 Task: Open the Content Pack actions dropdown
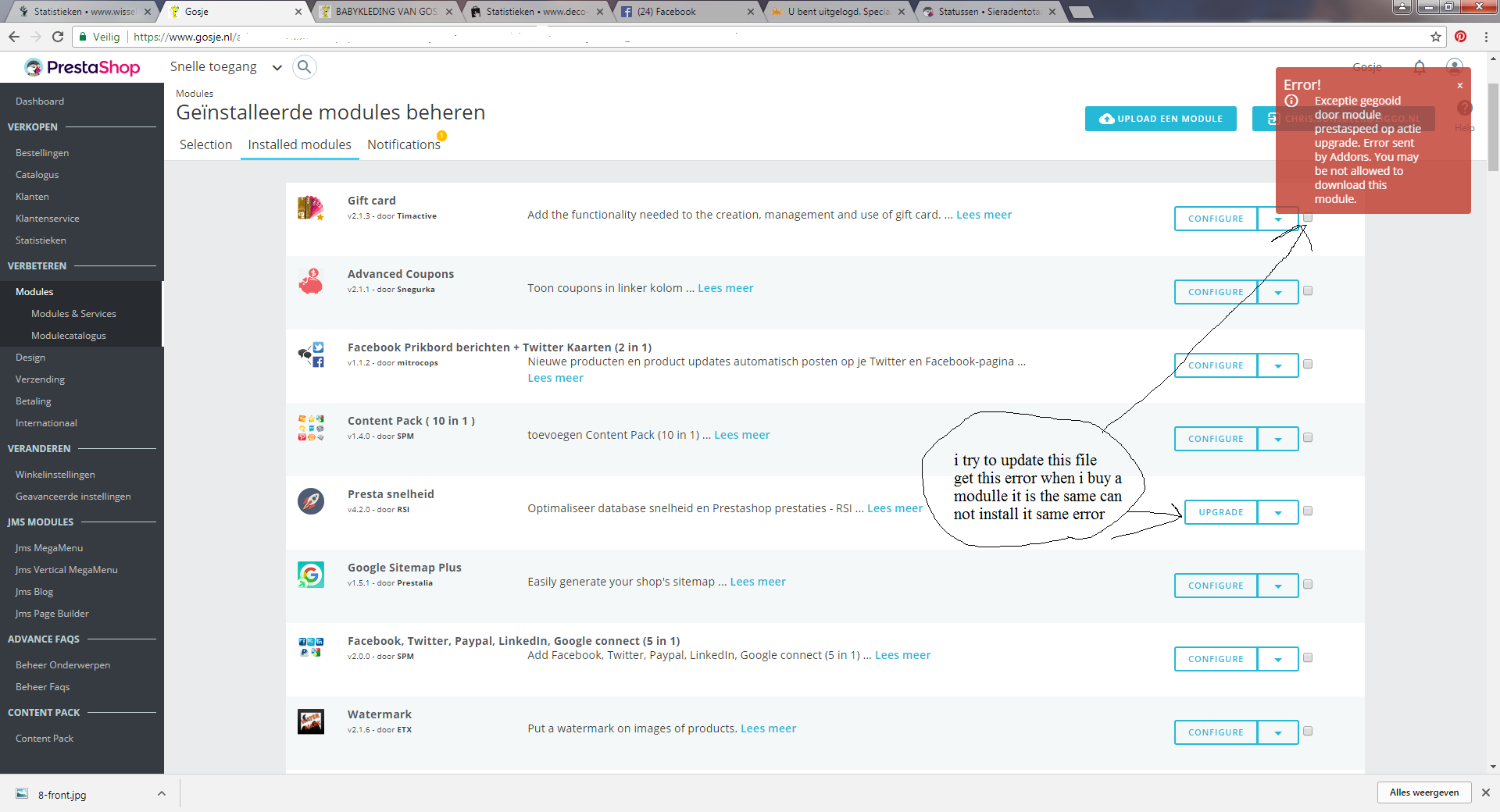pyautogui.click(x=1278, y=439)
